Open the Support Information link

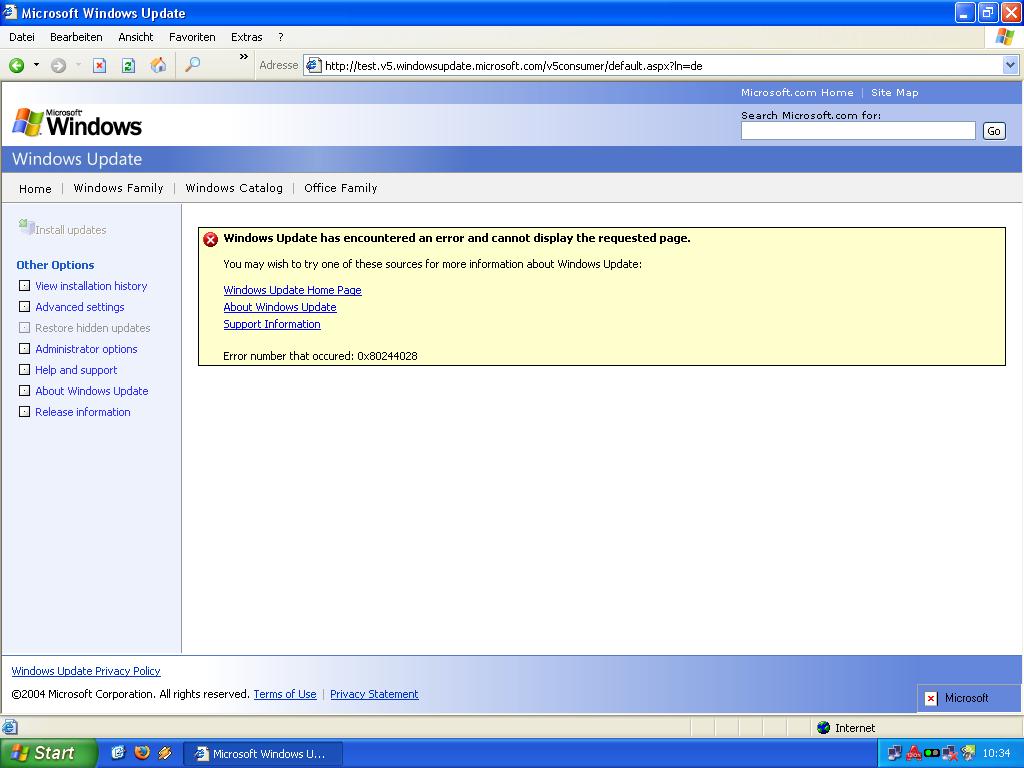(272, 324)
